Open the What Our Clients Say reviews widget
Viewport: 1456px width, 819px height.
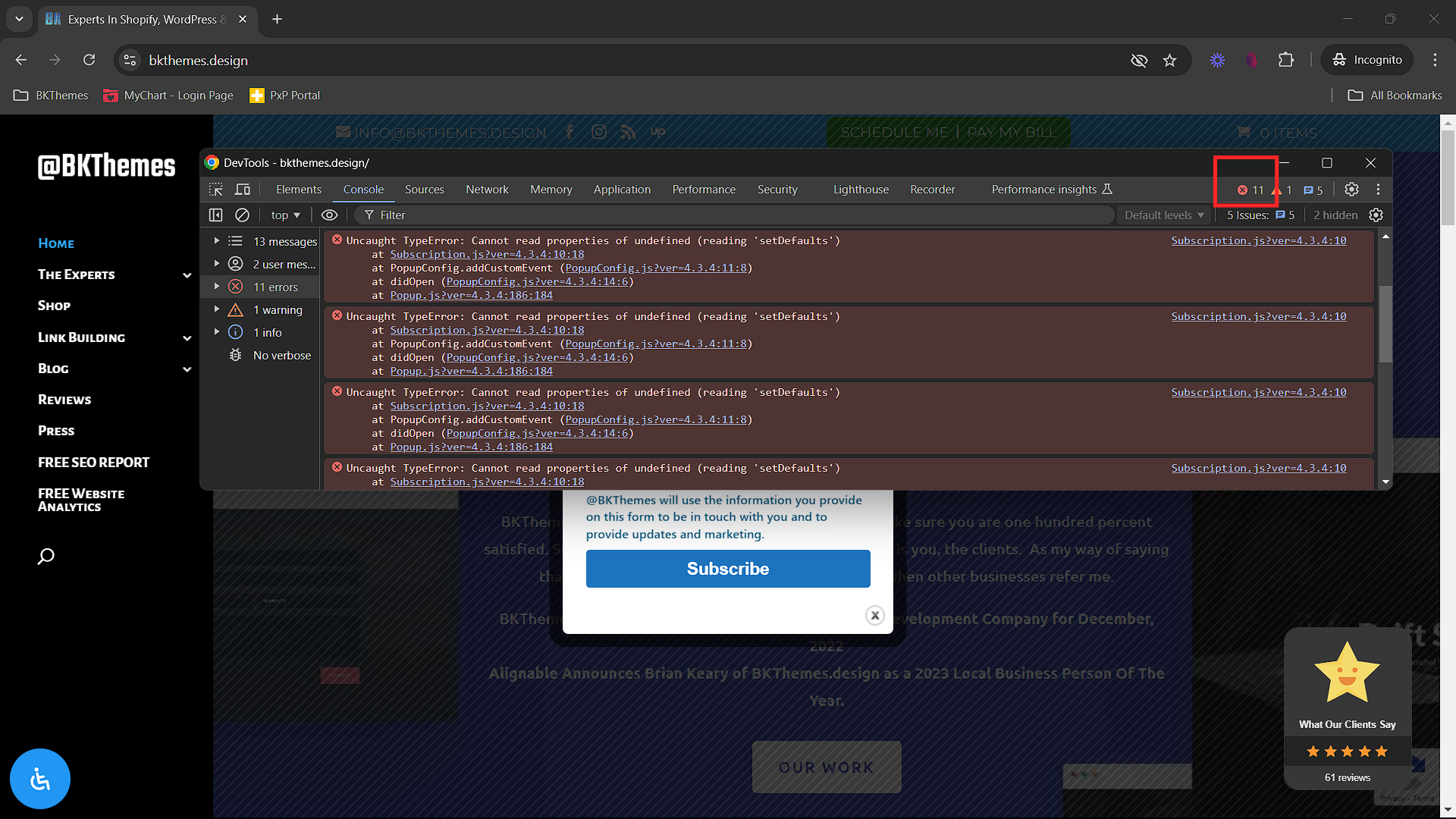click(x=1348, y=709)
